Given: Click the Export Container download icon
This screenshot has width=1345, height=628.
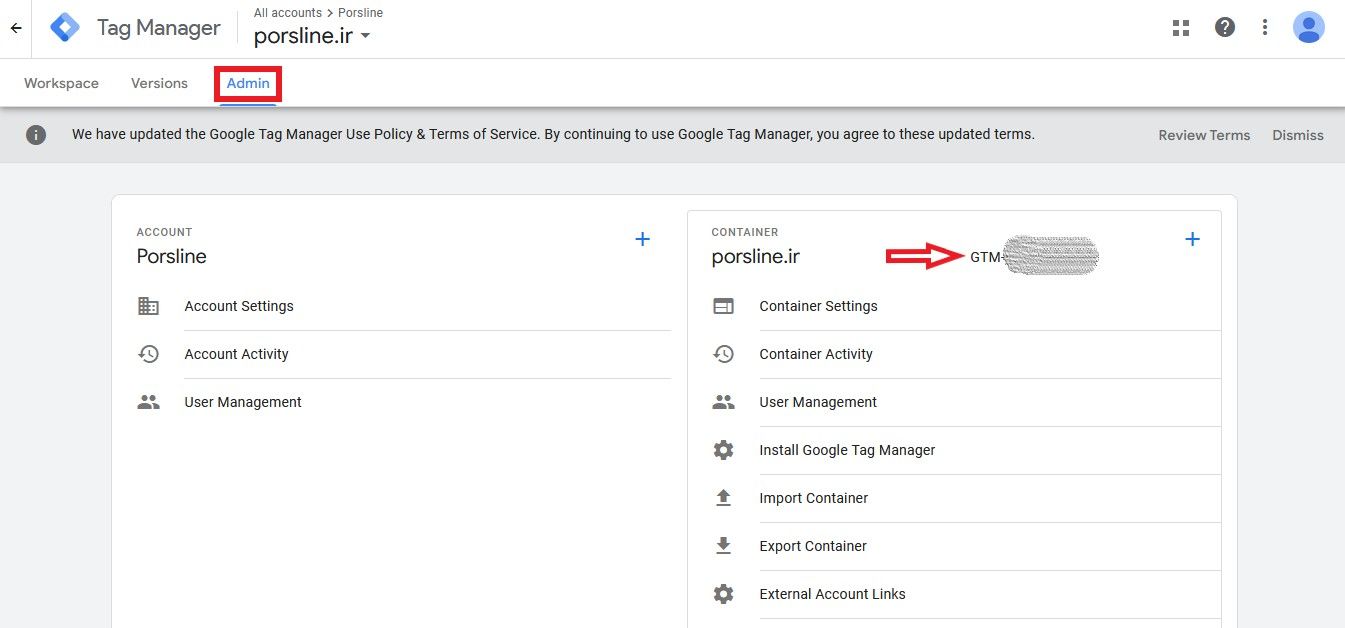Looking at the screenshot, I should coord(723,546).
